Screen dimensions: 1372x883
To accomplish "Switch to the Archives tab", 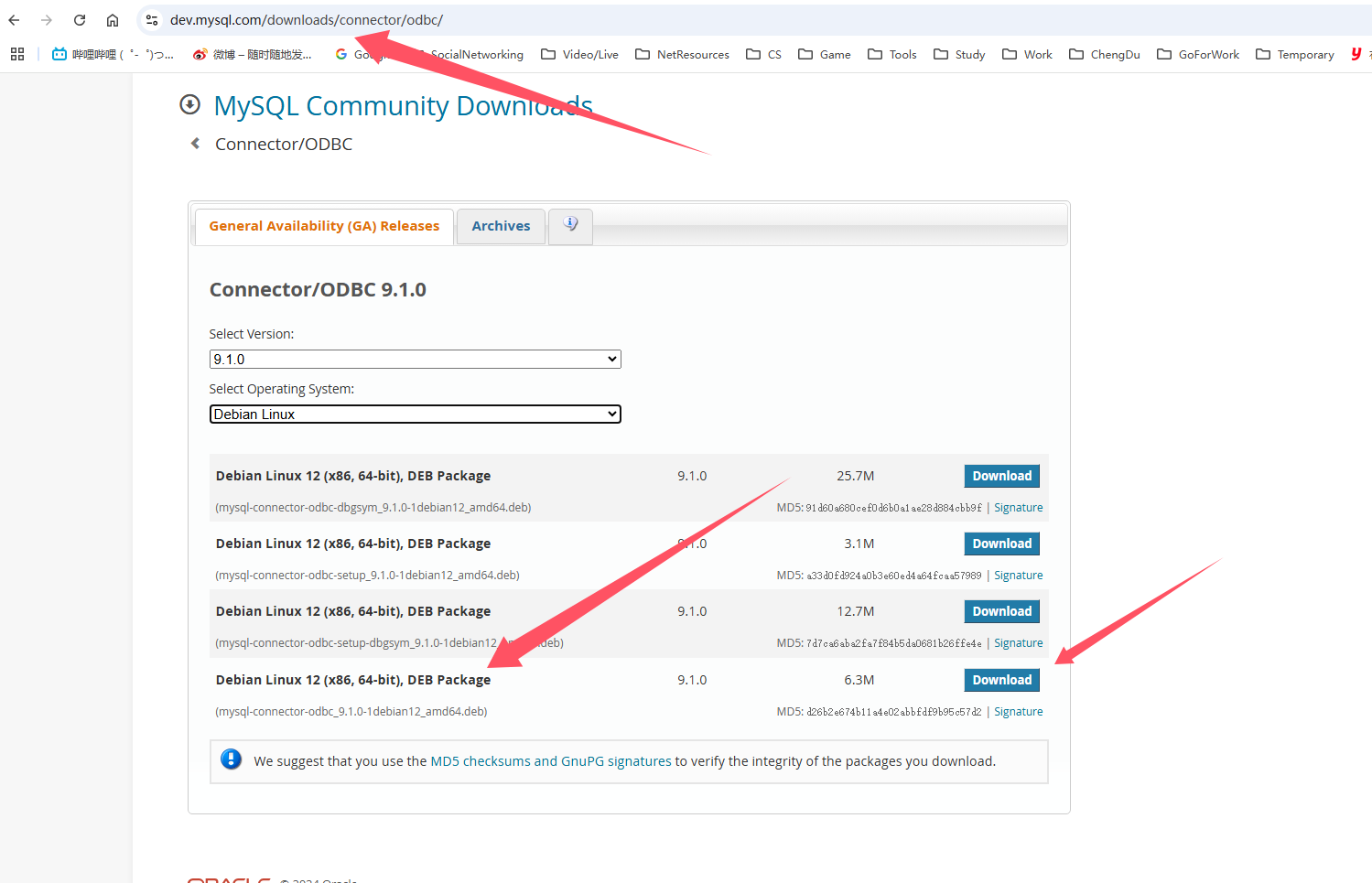I will click(501, 226).
